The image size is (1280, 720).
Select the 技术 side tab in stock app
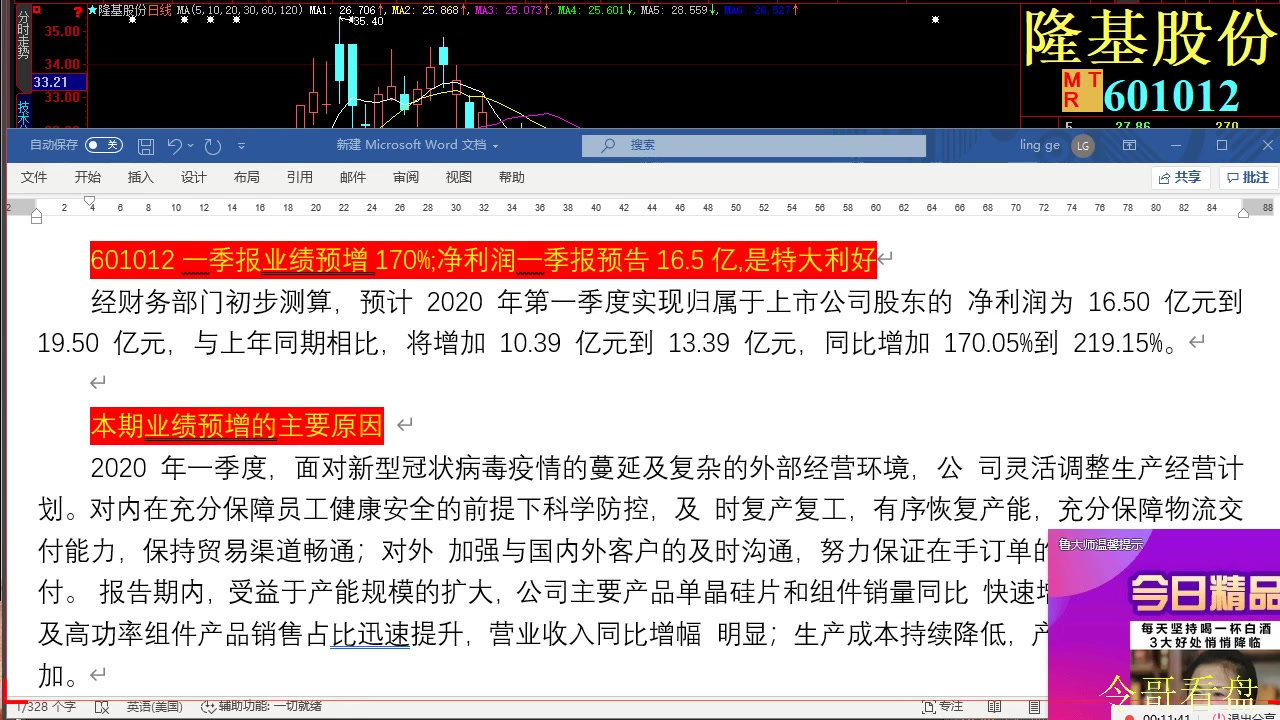pos(23,112)
